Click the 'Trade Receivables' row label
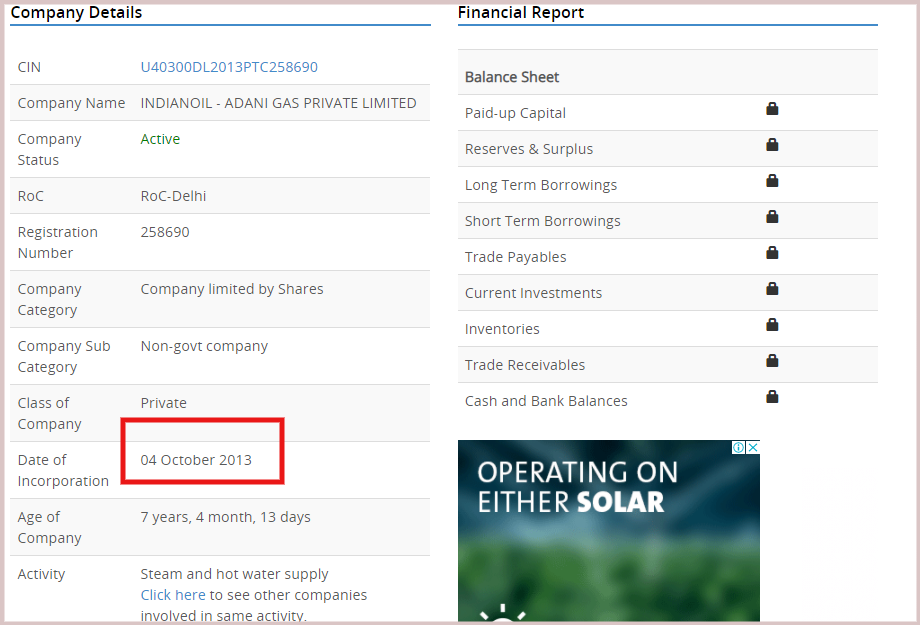920x625 pixels. (525, 365)
